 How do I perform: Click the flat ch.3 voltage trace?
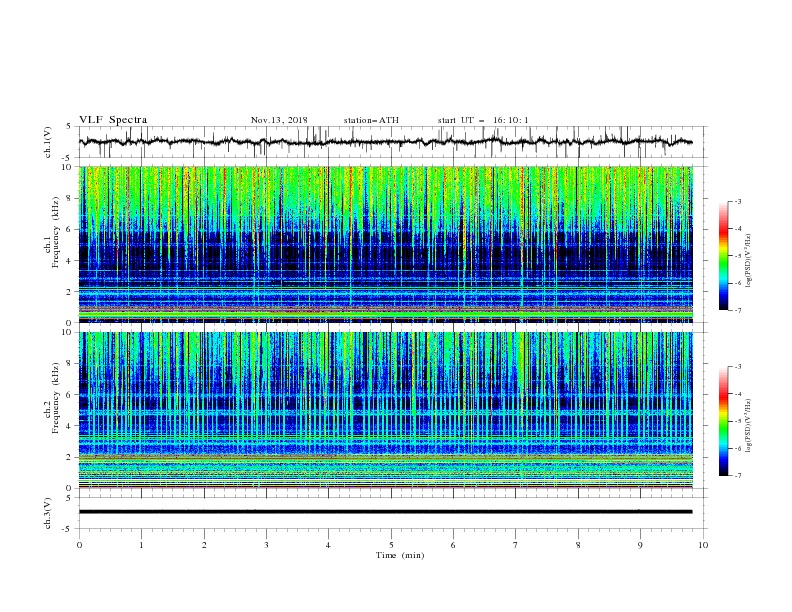[x=385, y=512]
